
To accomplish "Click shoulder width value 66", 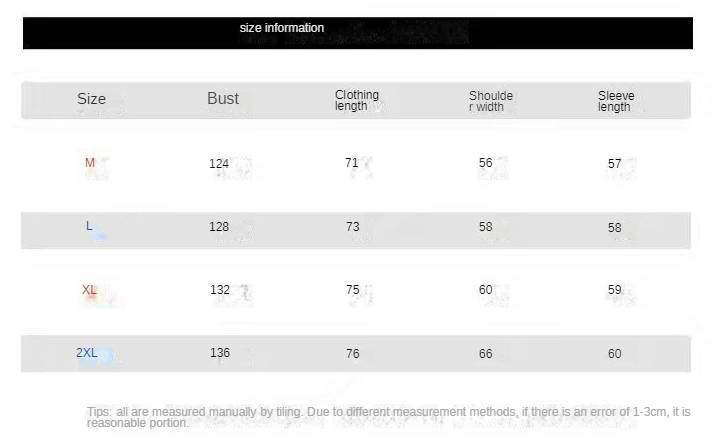I will 485,354.
